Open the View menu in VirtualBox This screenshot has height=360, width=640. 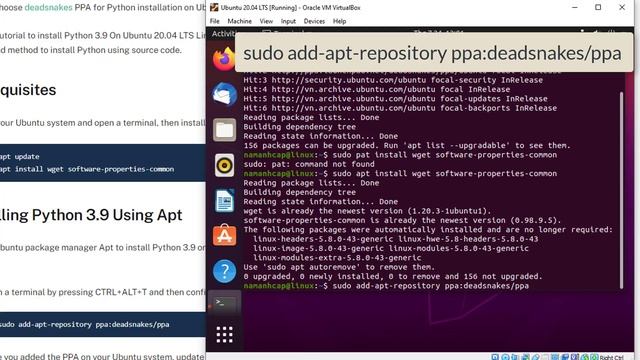266,21
